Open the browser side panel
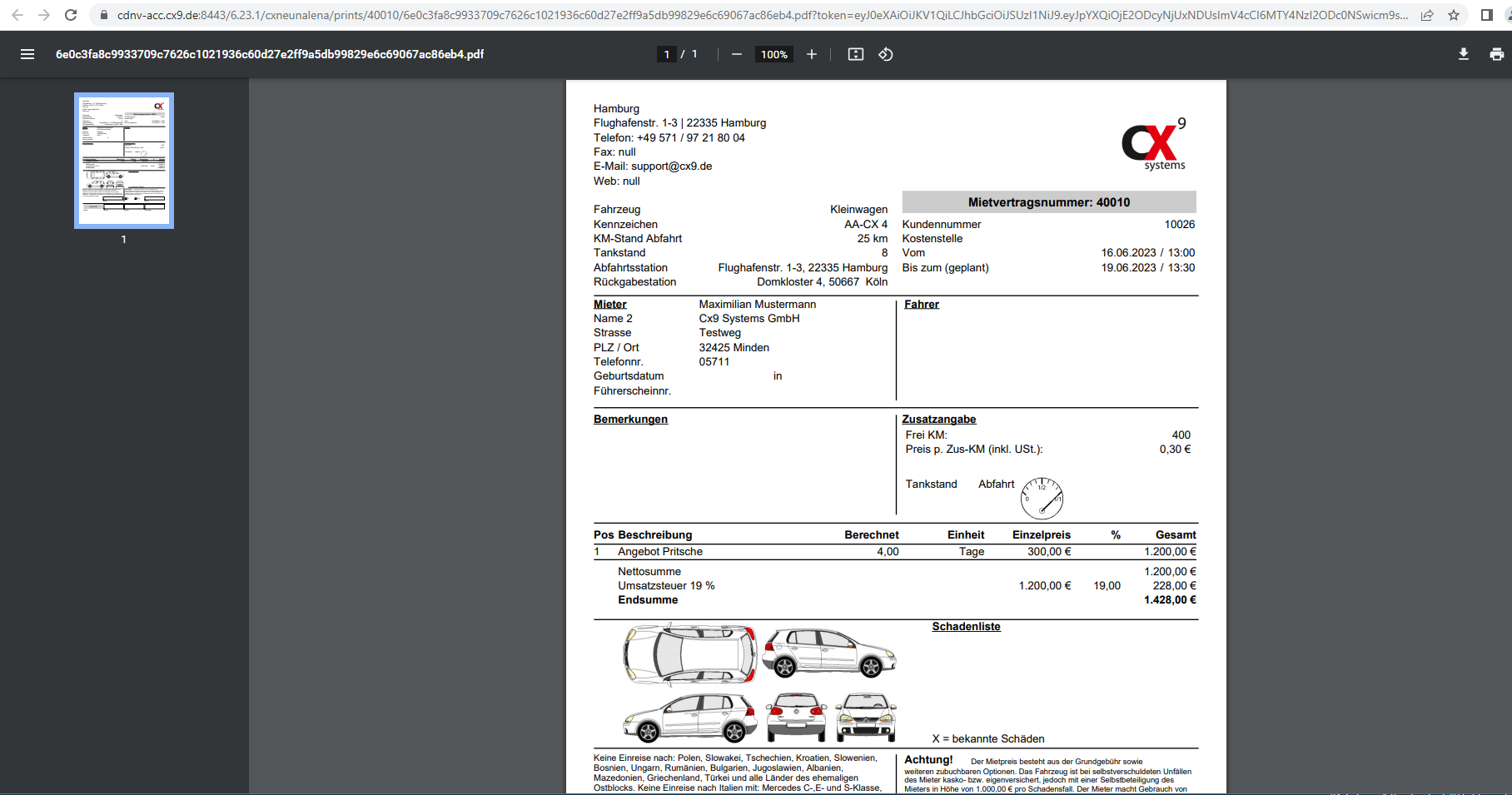Viewport: 1512px width, 795px height. [1486, 15]
